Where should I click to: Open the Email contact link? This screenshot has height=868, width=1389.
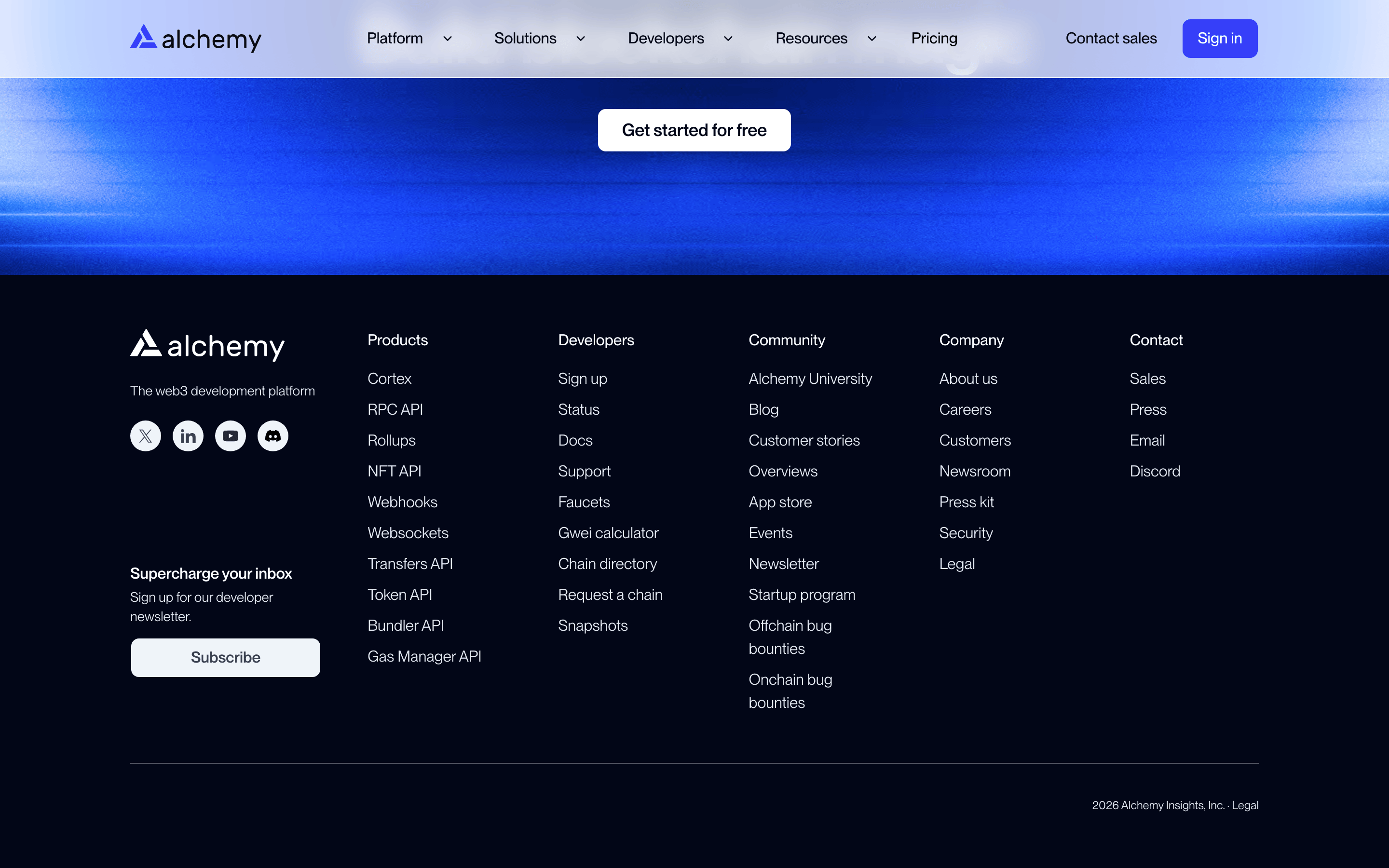pyautogui.click(x=1147, y=440)
